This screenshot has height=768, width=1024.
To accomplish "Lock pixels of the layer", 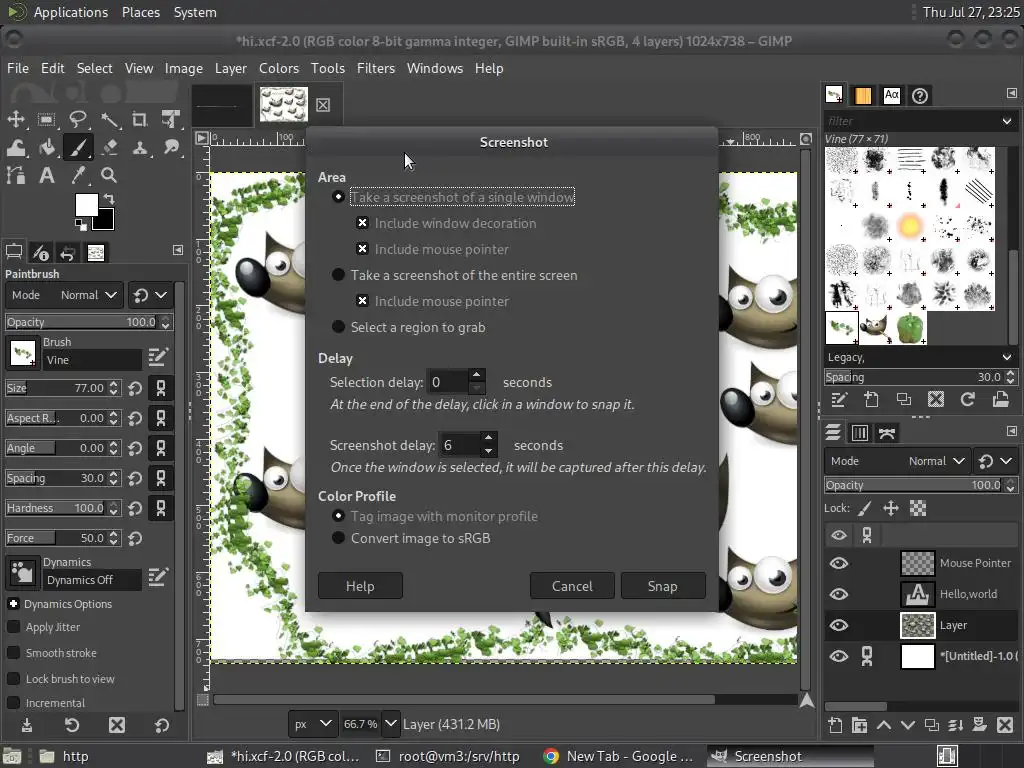I will [x=864, y=508].
